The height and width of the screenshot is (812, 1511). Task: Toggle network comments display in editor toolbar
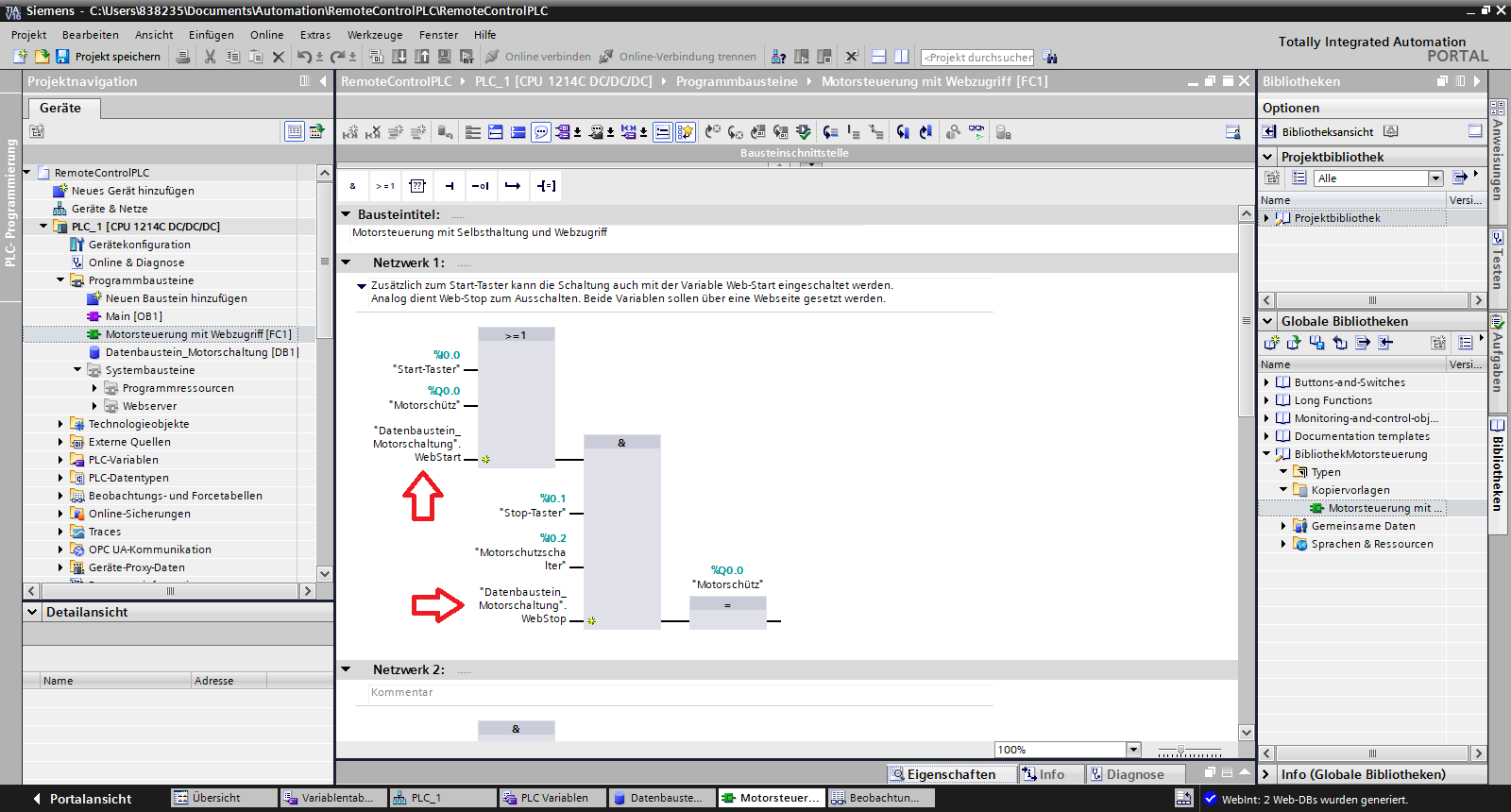pos(541,132)
